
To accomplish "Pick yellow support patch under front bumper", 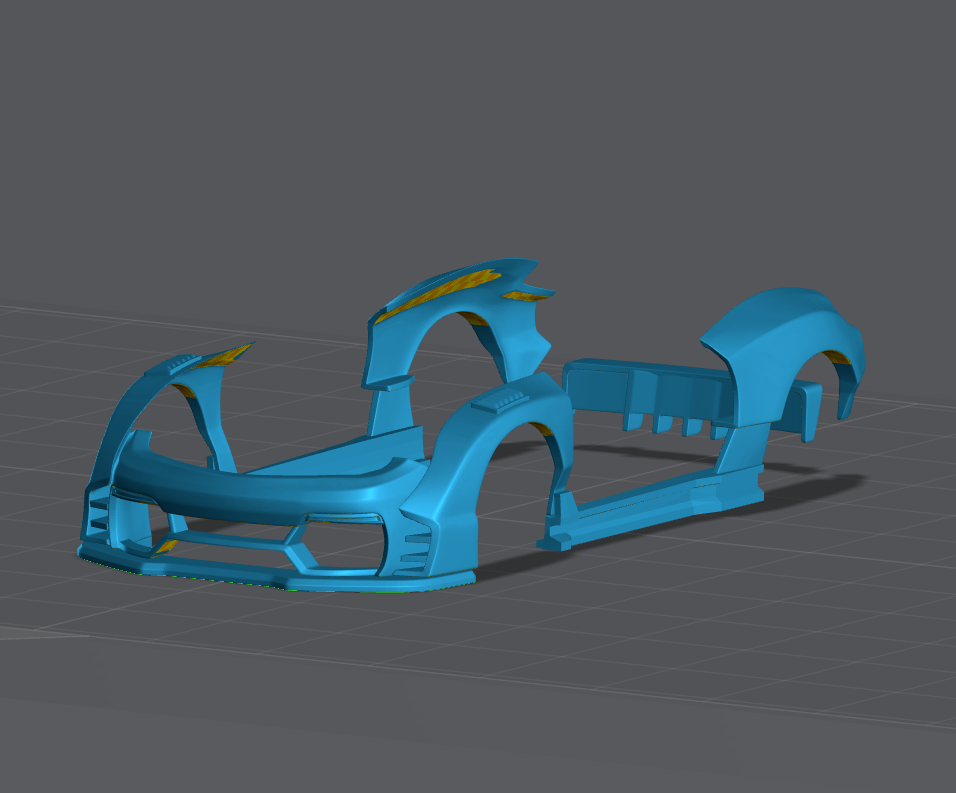I will pyautogui.click(x=166, y=546).
